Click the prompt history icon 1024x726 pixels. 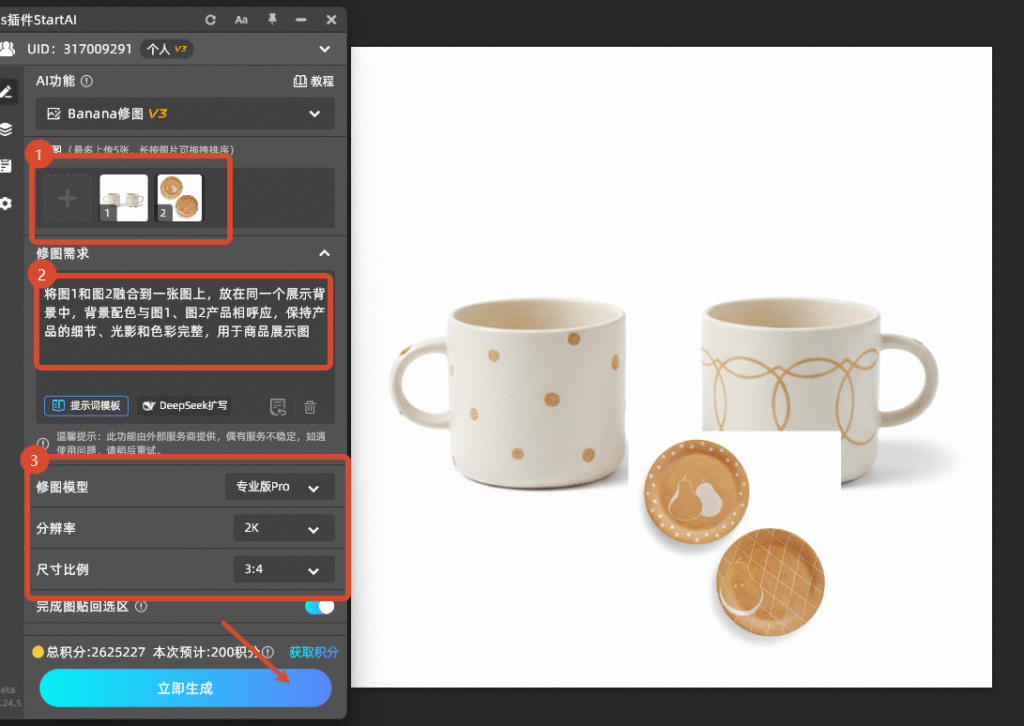278,407
